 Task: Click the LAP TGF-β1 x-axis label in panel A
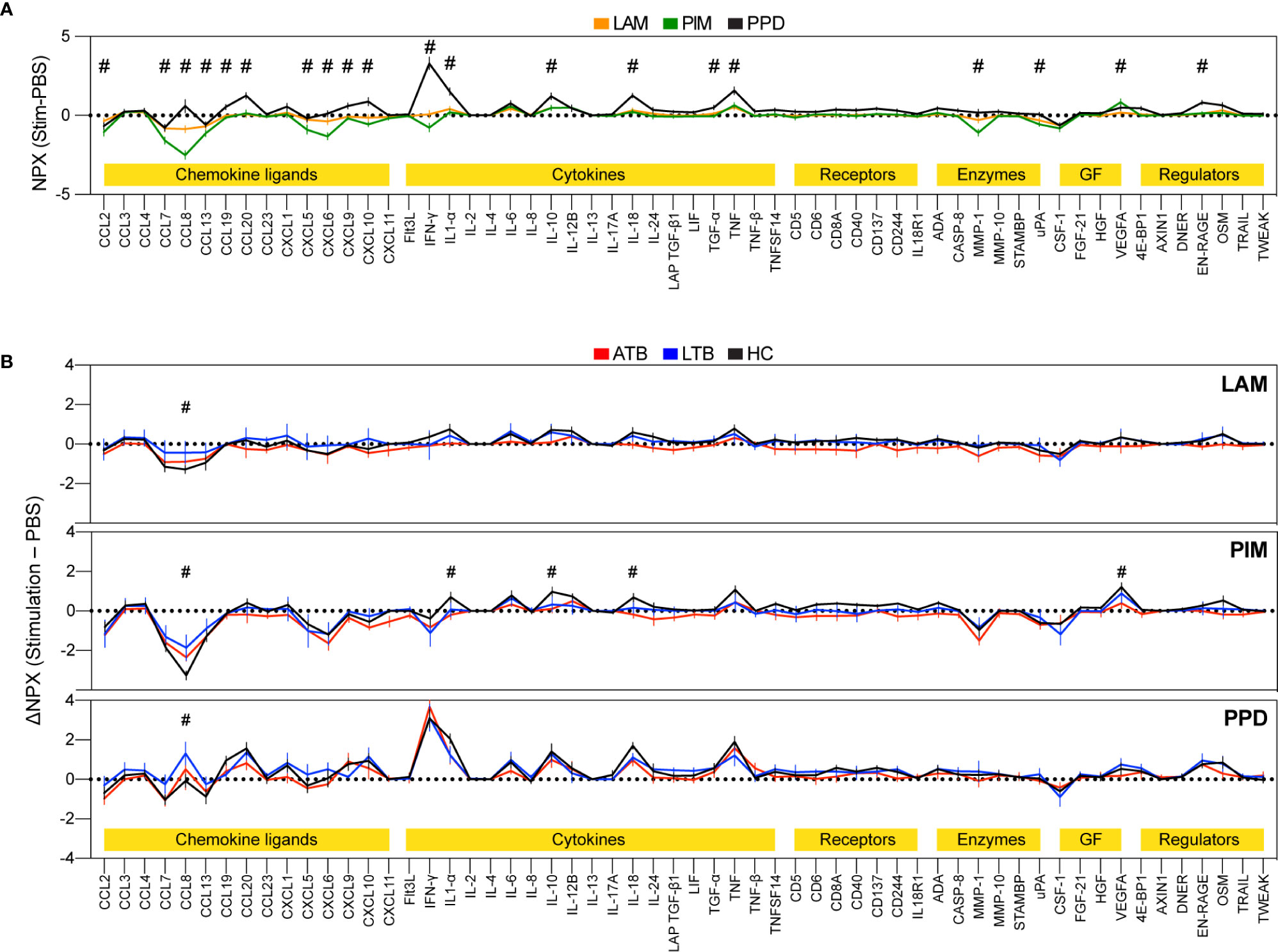(674, 252)
